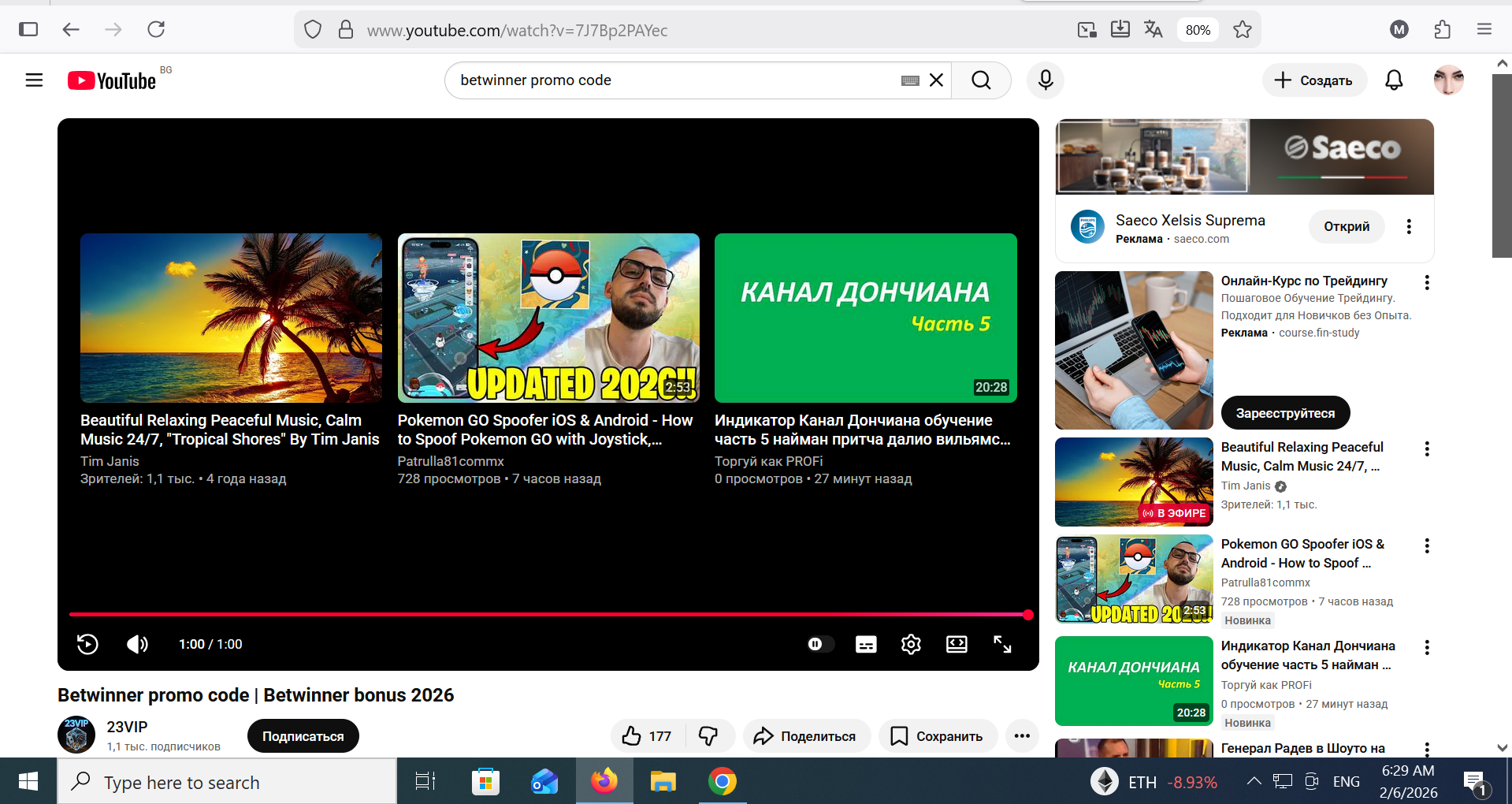This screenshot has width=1512, height=804.
Task: Subscribe to 23VIP with Подписаться button
Action: click(303, 736)
